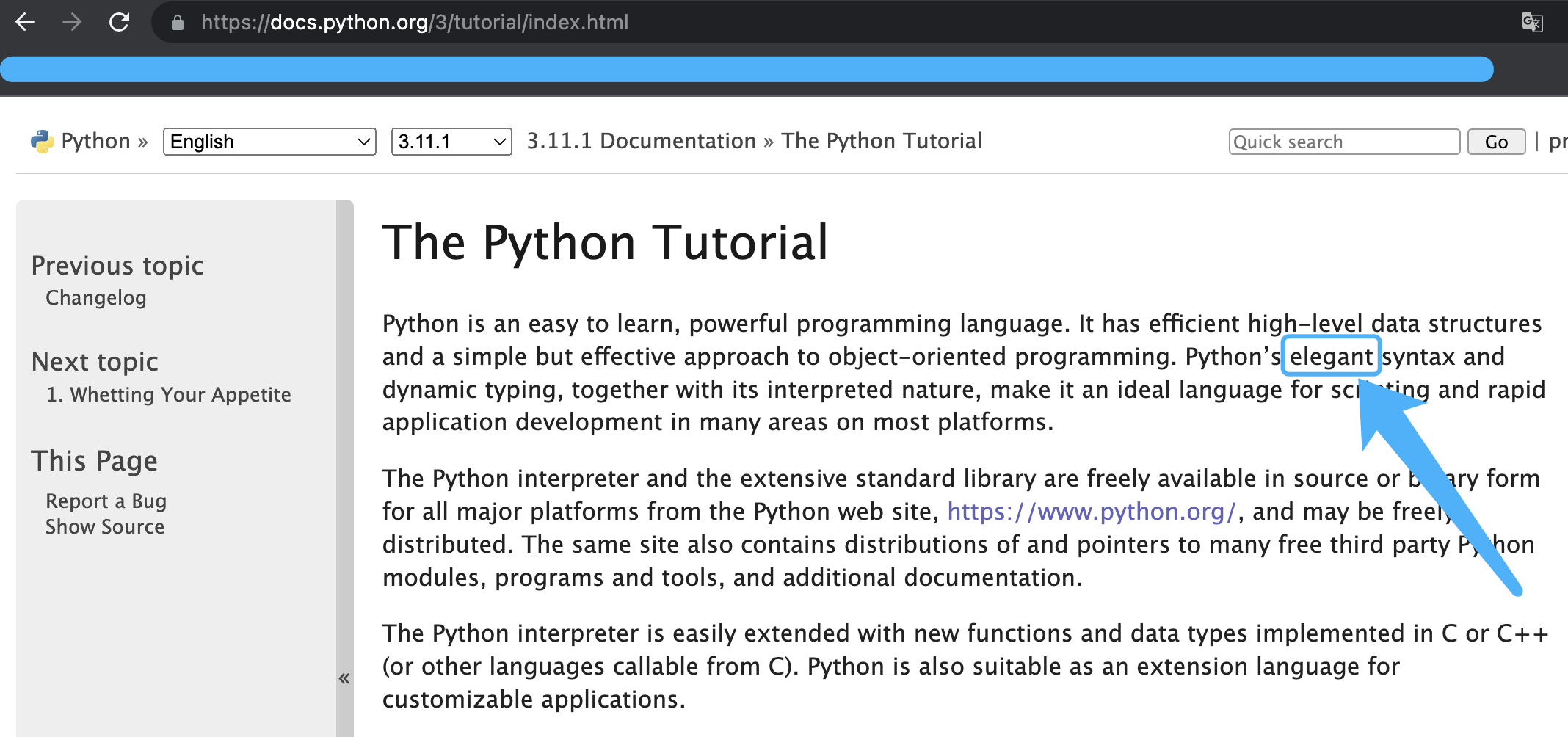1568x737 pixels.
Task: Click the browser back arrow
Action: click(25, 22)
